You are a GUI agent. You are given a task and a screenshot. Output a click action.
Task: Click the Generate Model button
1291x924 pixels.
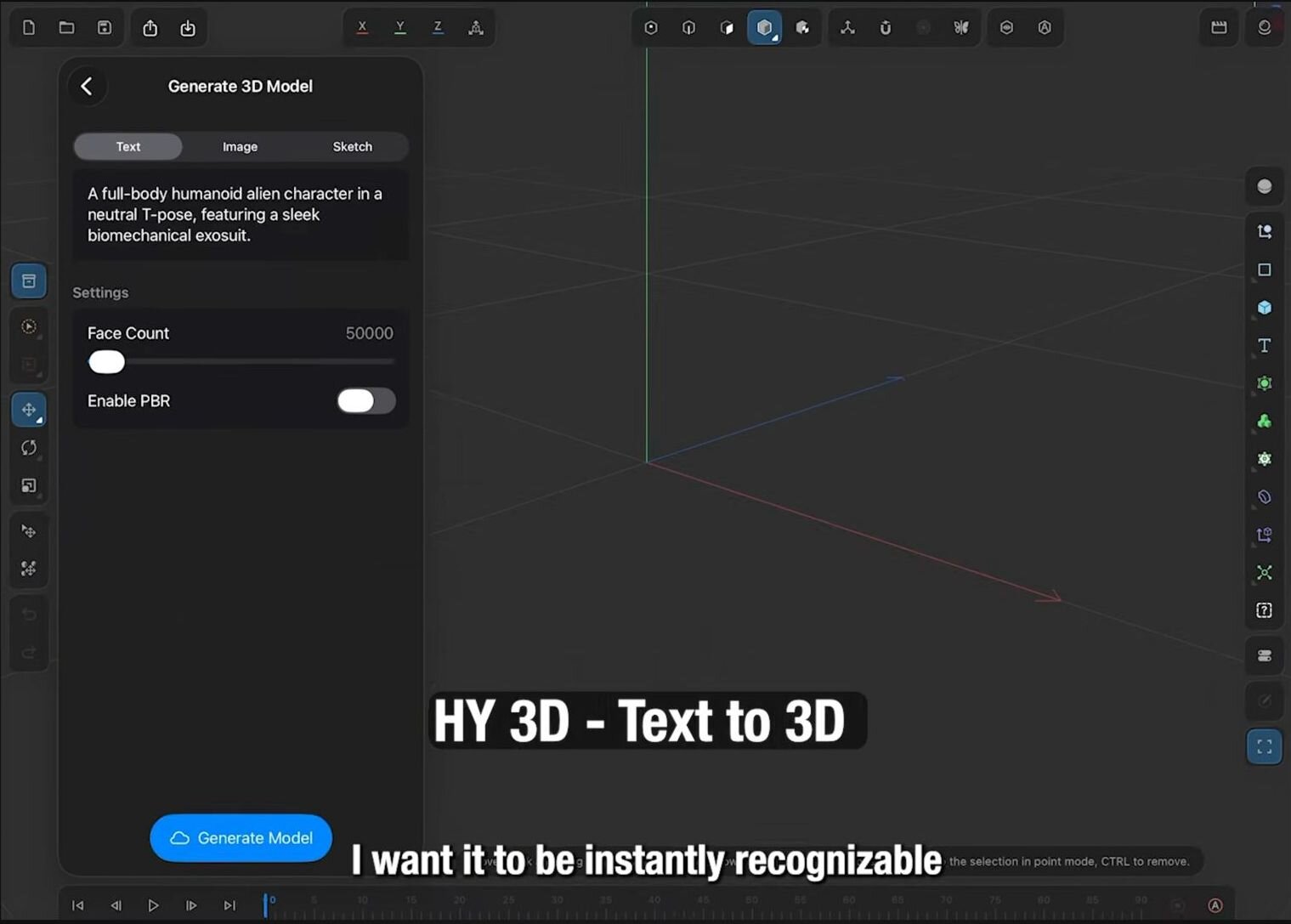[241, 838]
